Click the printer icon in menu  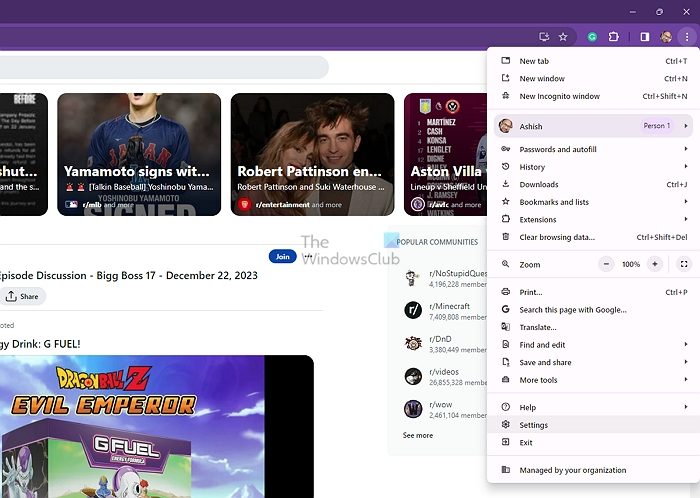505,292
